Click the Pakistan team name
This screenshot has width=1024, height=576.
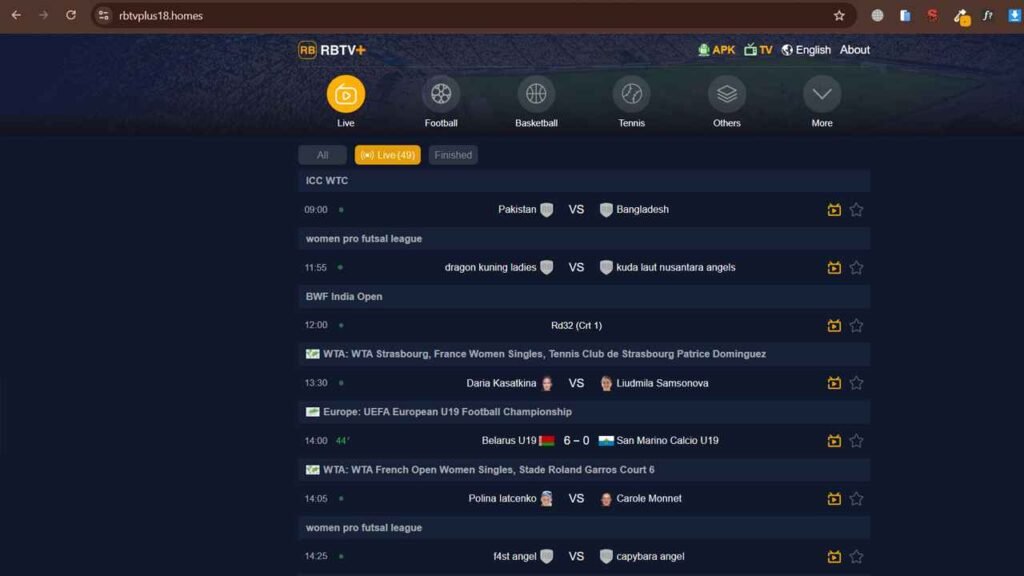tap(517, 210)
